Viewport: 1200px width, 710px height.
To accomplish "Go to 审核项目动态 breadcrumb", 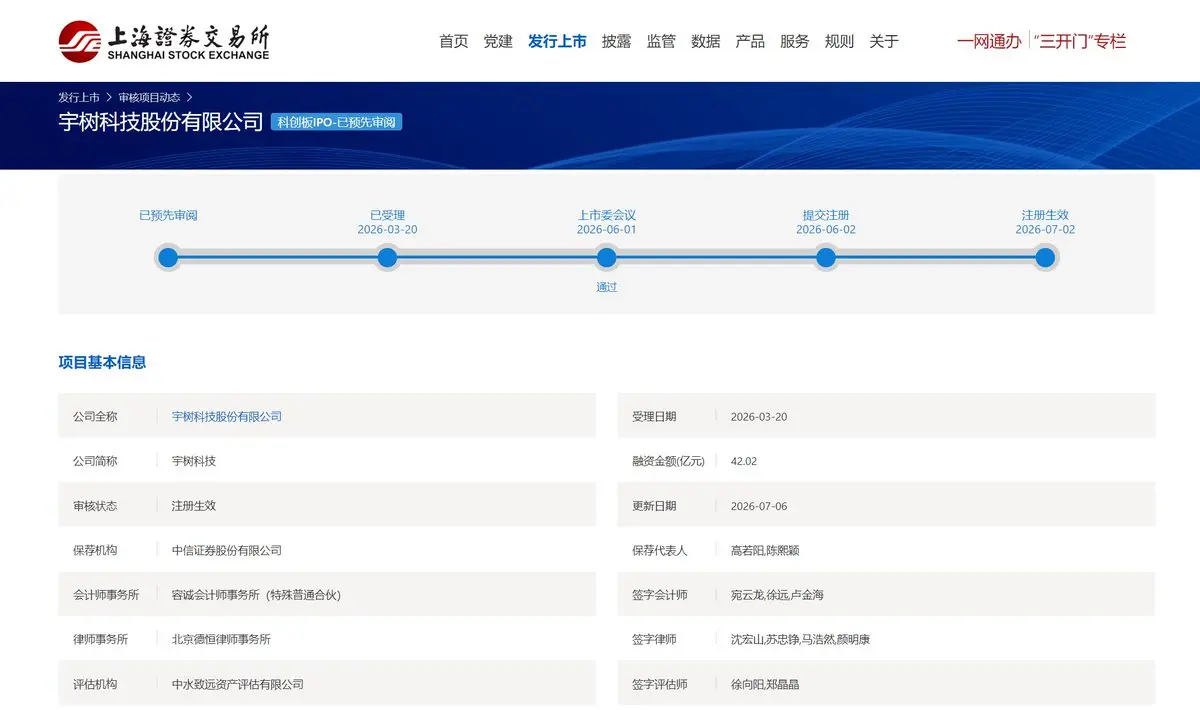I will coord(149,97).
